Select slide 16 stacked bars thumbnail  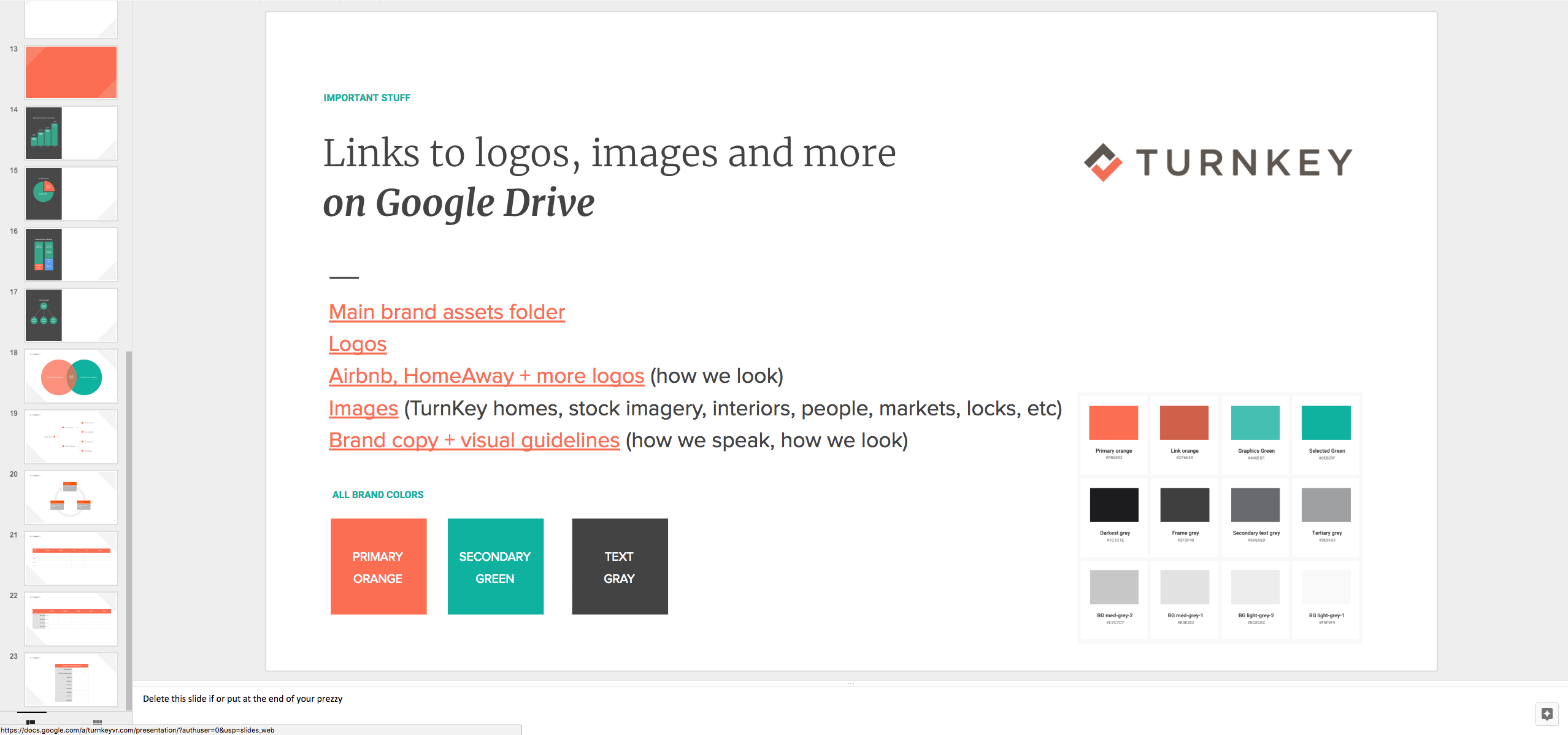(71, 255)
